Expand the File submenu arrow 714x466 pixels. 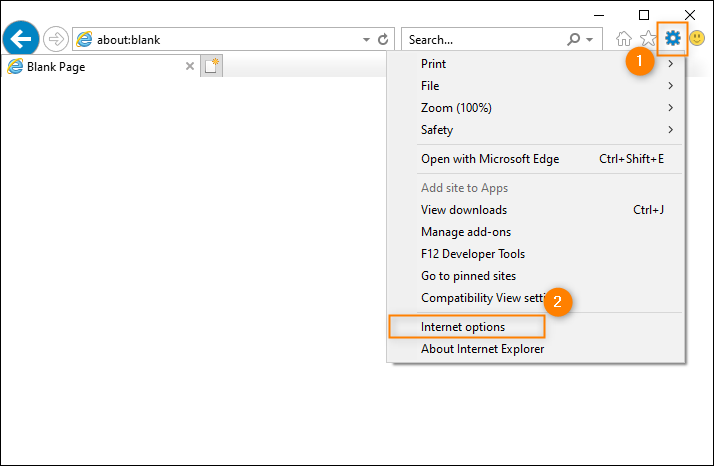click(x=670, y=86)
